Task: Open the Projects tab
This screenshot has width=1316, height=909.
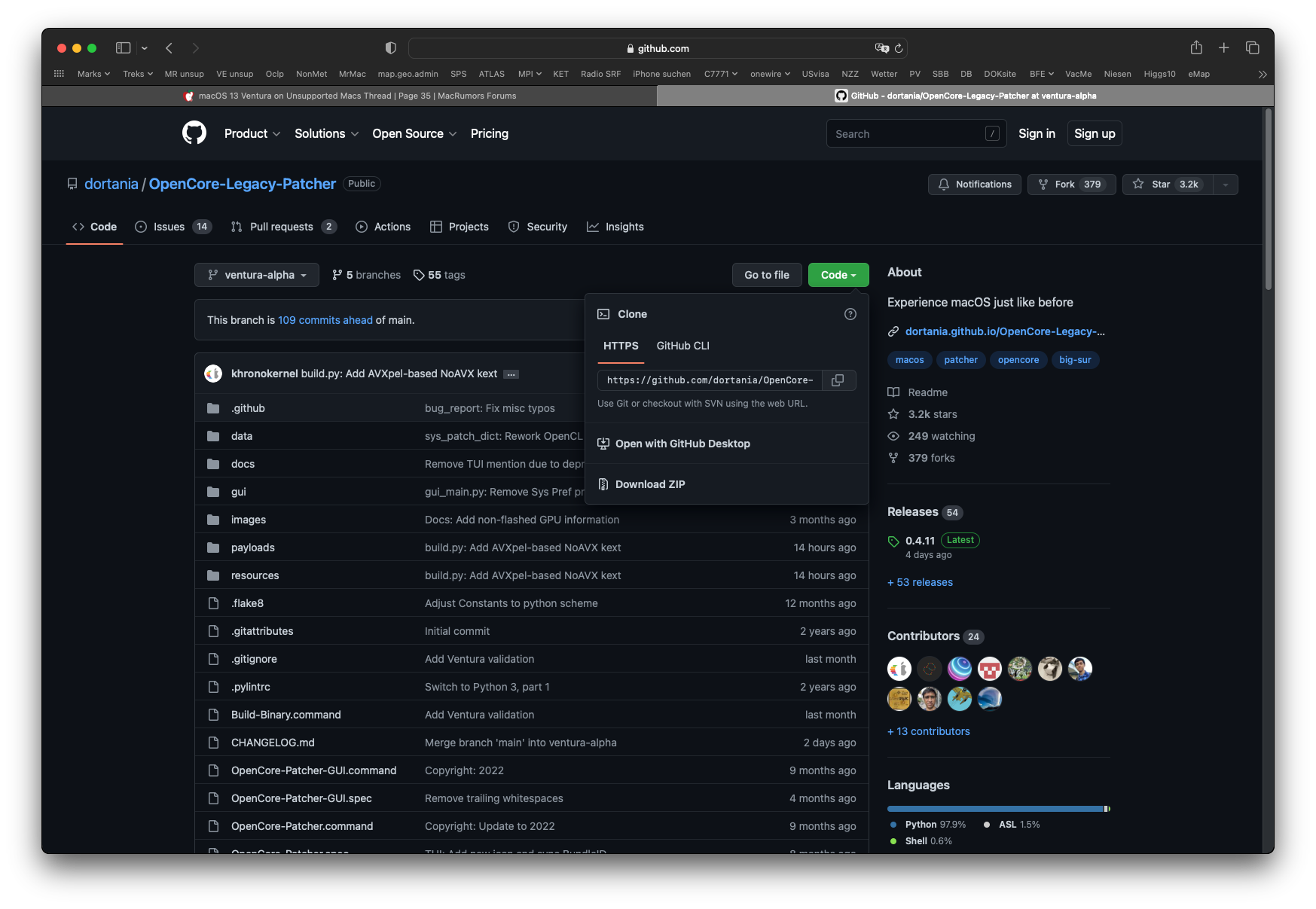Action: click(x=460, y=227)
